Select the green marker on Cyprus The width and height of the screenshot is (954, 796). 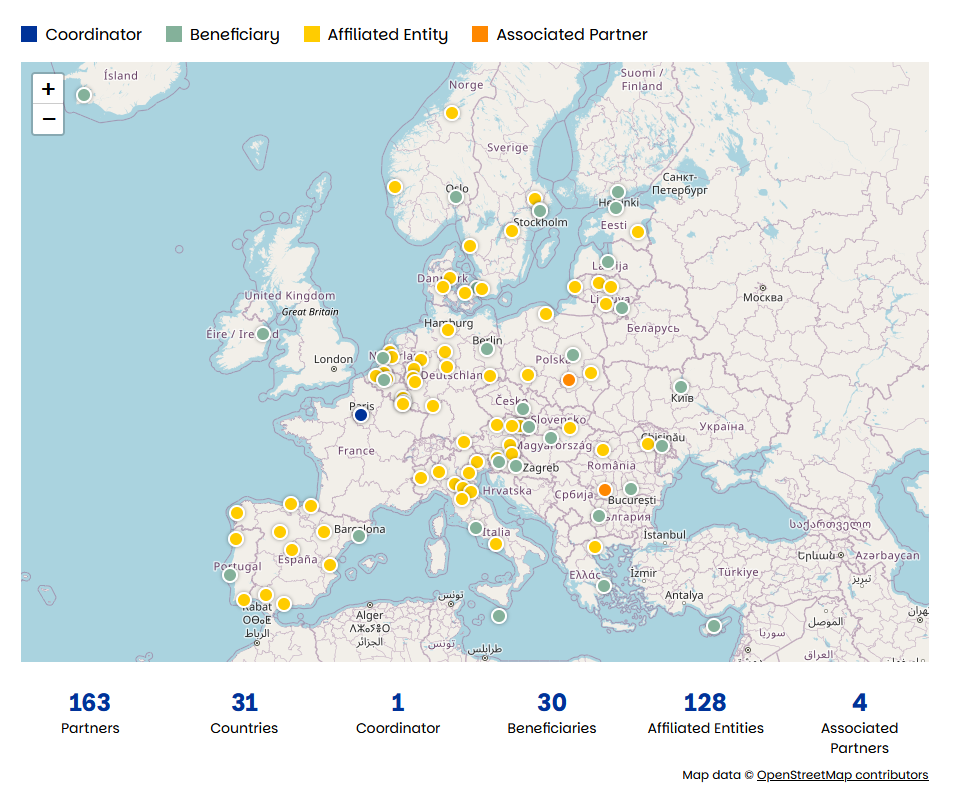click(x=714, y=624)
